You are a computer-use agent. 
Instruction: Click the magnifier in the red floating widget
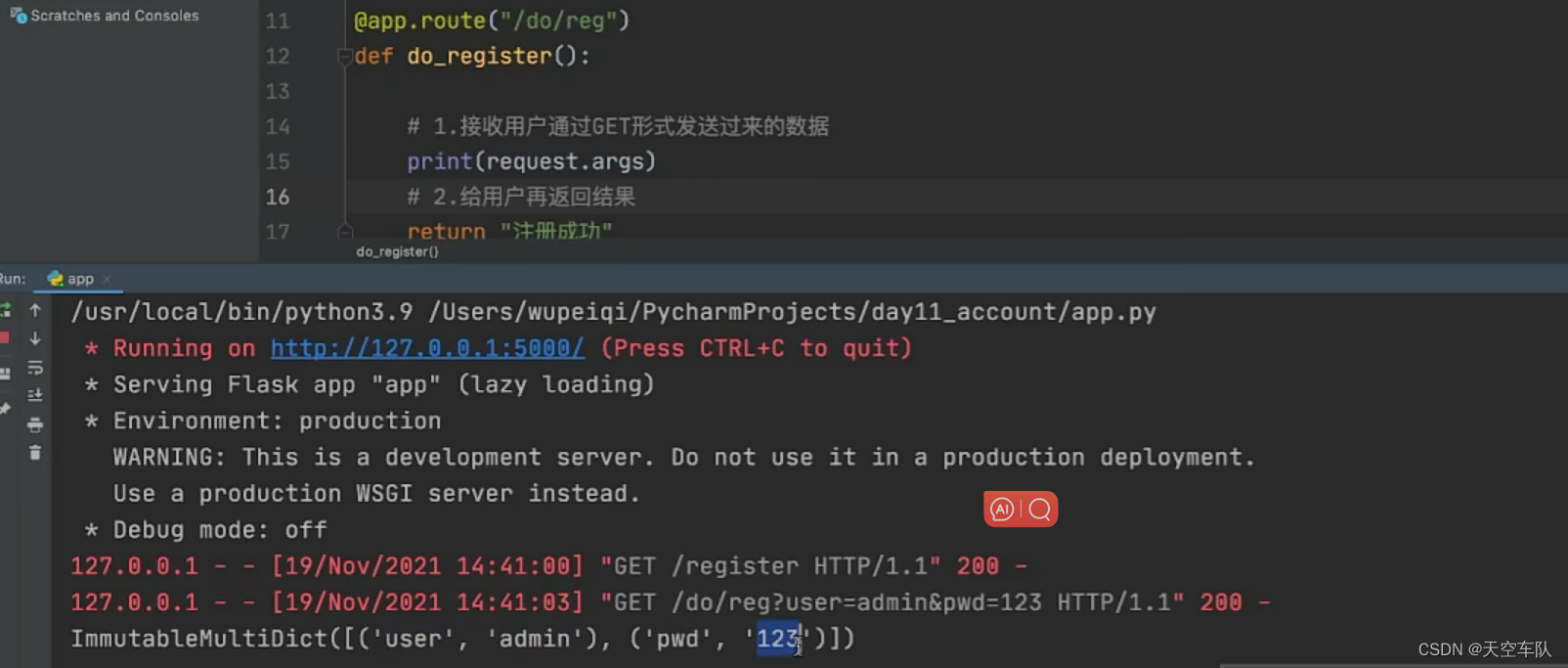pos(1039,510)
